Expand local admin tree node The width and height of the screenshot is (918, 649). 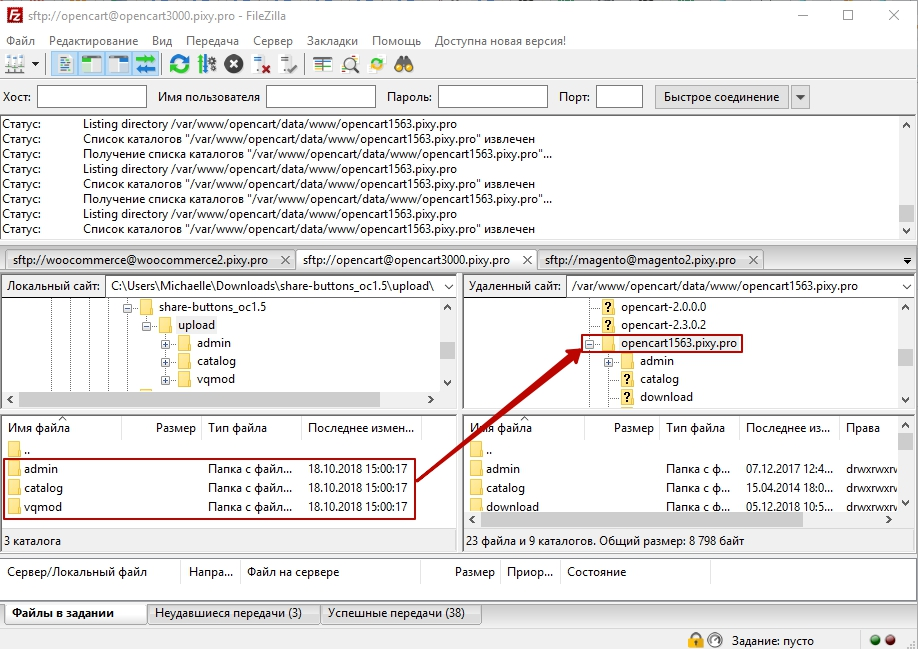pyautogui.click(x=166, y=344)
